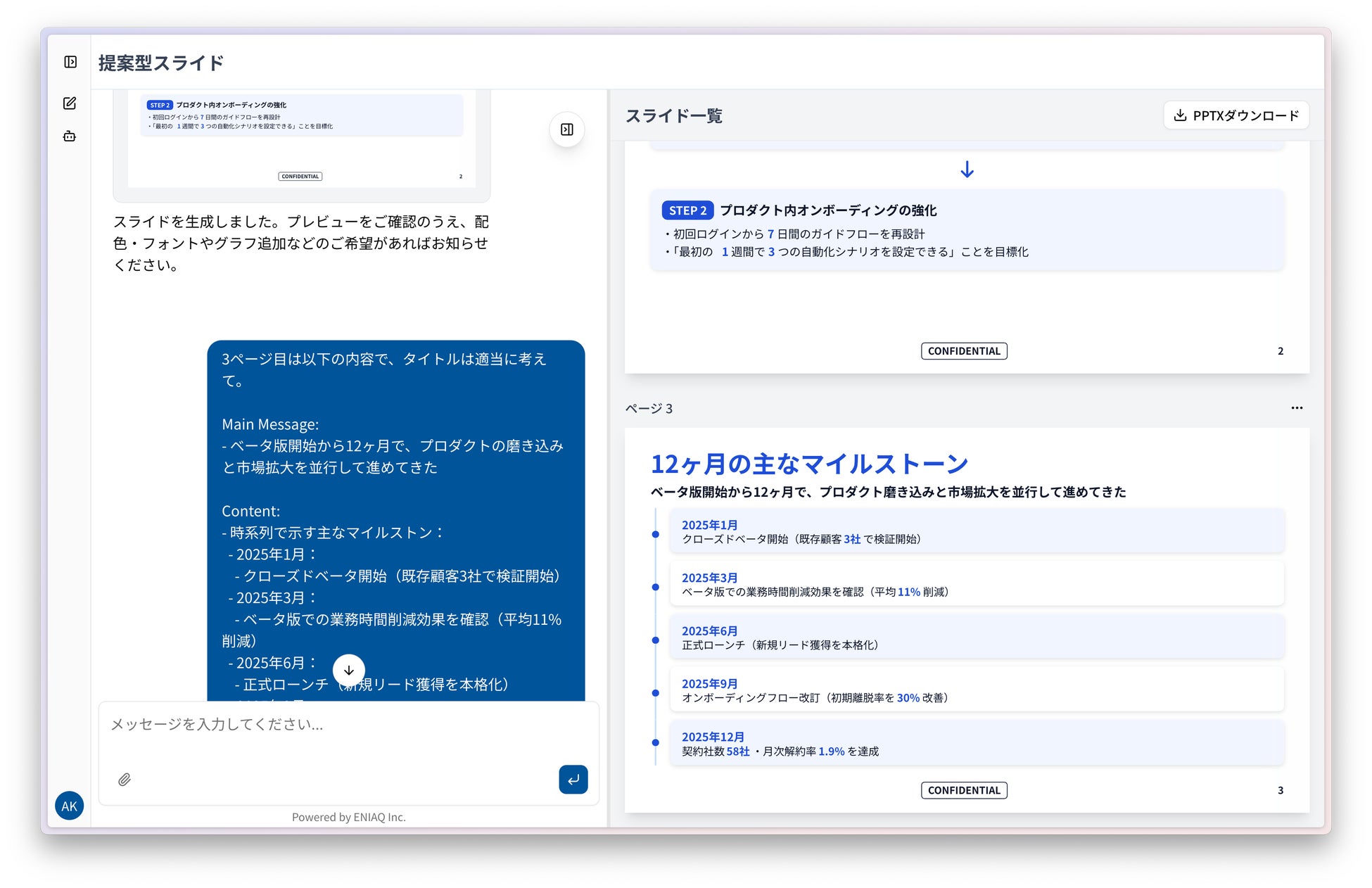Open the AK user avatar
The image size is (1372, 888).
coord(69,806)
